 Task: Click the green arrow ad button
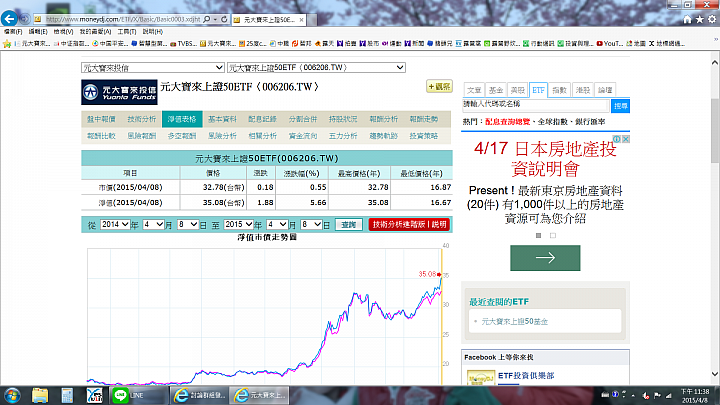click(545, 258)
